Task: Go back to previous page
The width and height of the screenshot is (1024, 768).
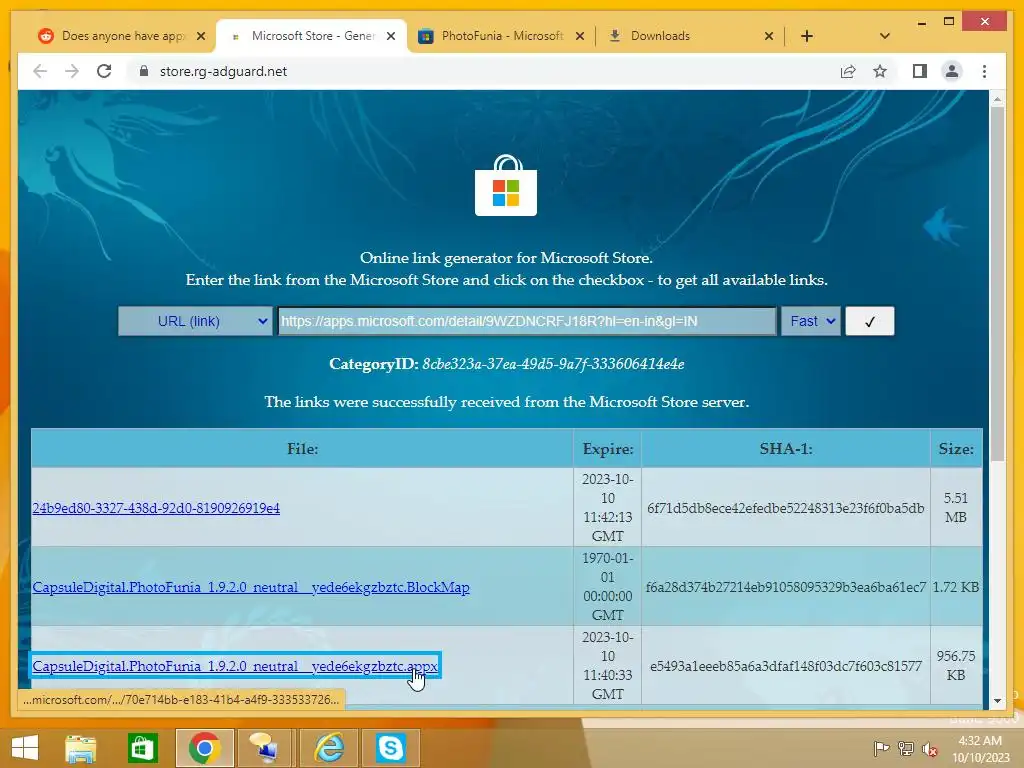Action: (40, 71)
